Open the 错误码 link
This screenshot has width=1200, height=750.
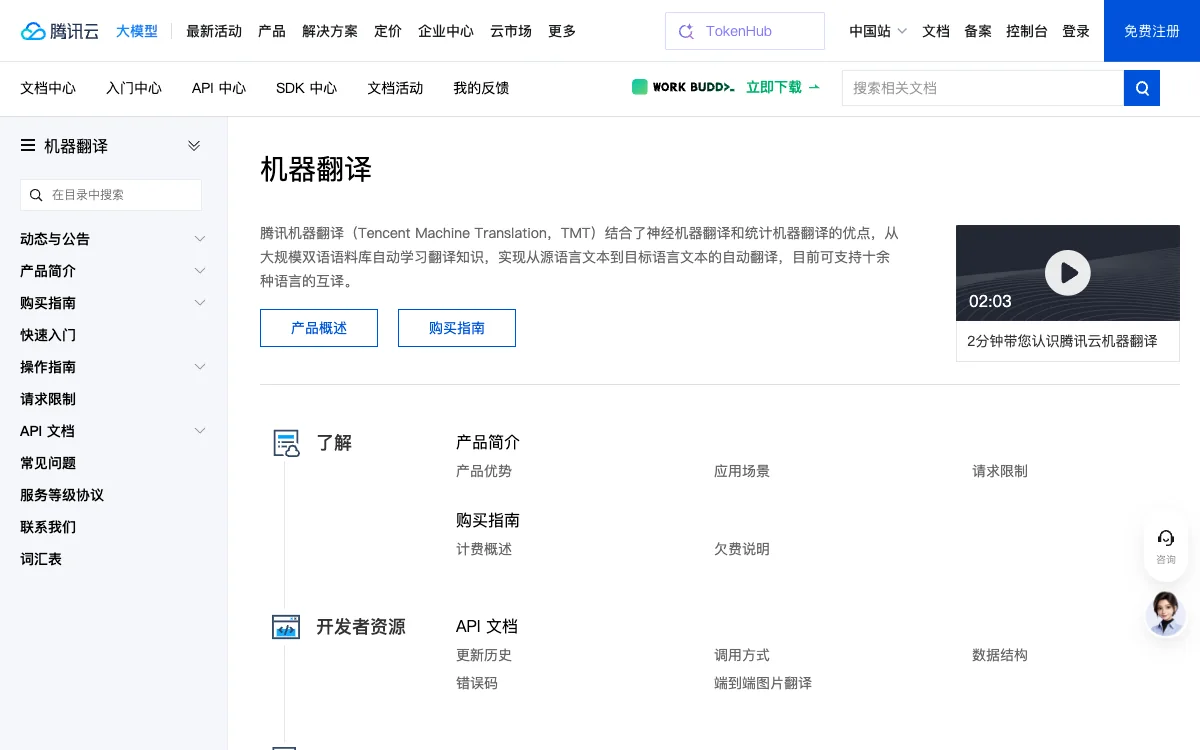tap(477, 683)
